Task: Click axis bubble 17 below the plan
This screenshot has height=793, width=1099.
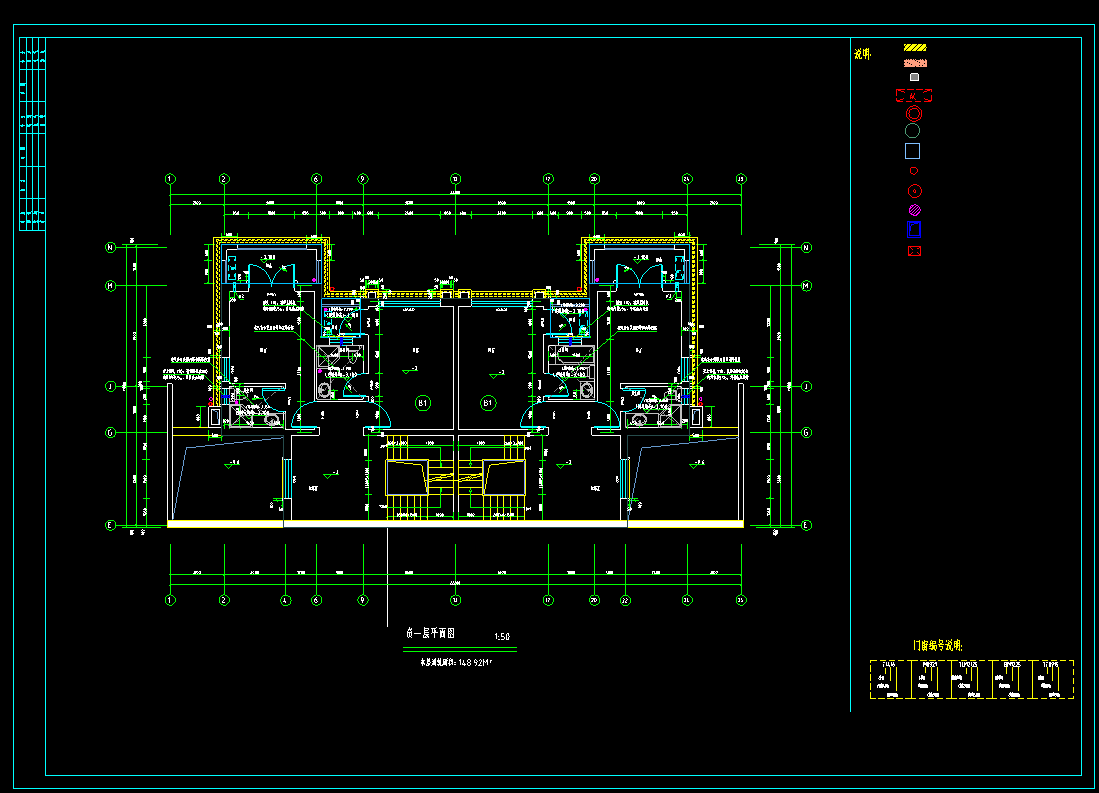Action: point(548,600)
